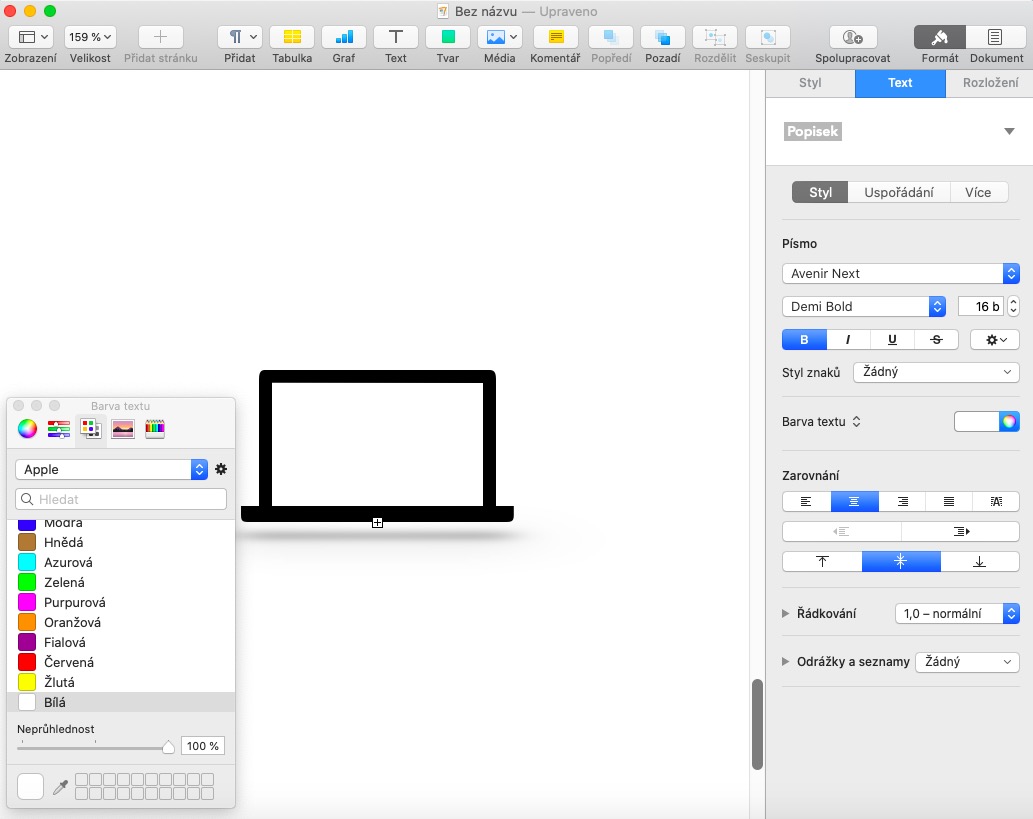The image size is (1033, 819).
Task: Toggle underline formatting
Action: [x=892, y=339]
